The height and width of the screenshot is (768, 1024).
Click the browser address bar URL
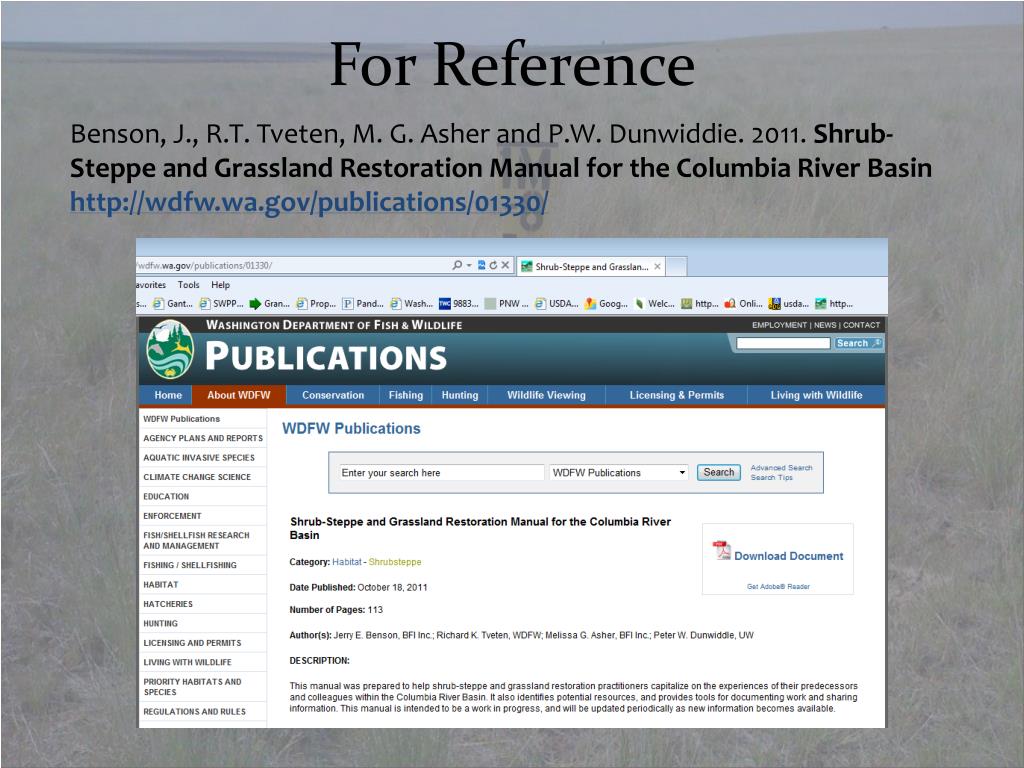click(x=204, y=266)
